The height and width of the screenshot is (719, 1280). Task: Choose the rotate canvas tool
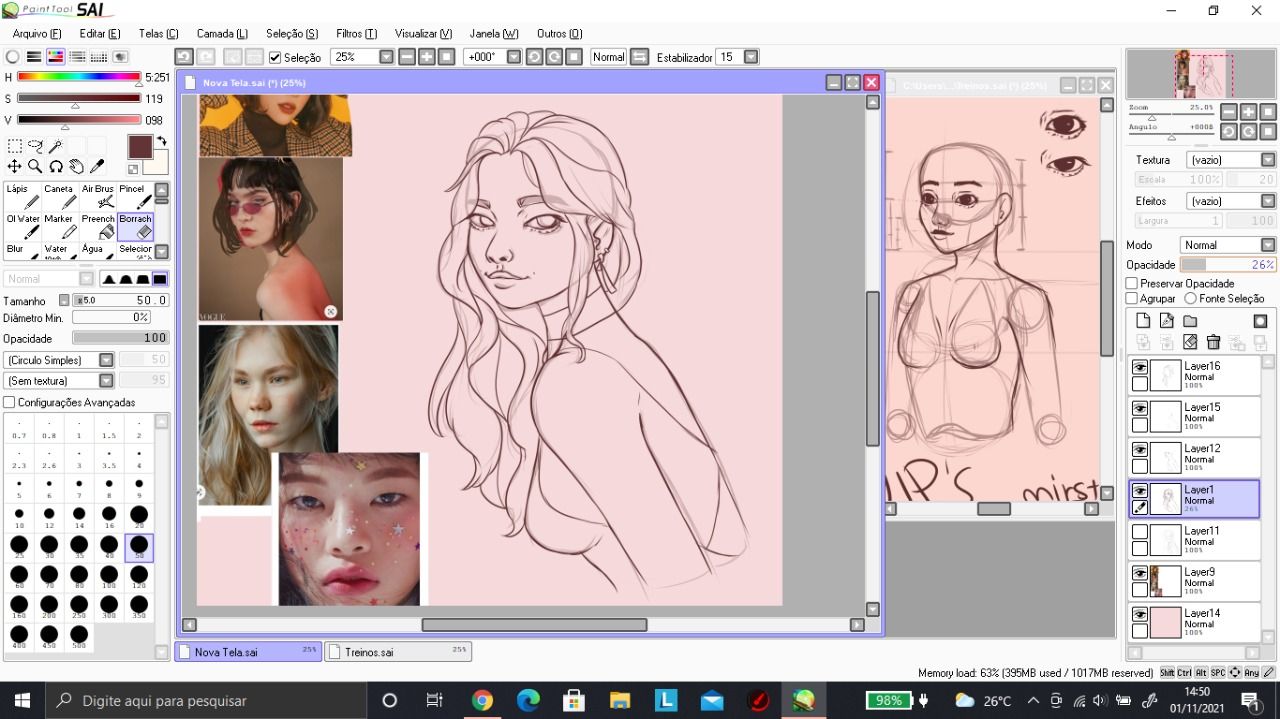56,166
